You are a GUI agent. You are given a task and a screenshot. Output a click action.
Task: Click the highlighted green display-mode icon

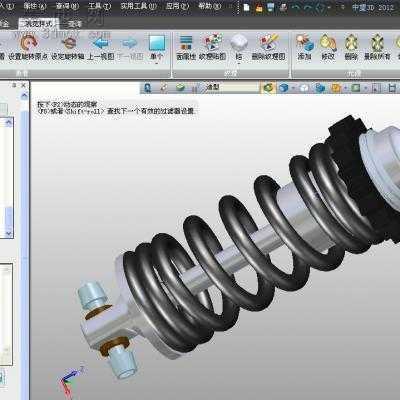pyautogui.click(x=269, y=88)
